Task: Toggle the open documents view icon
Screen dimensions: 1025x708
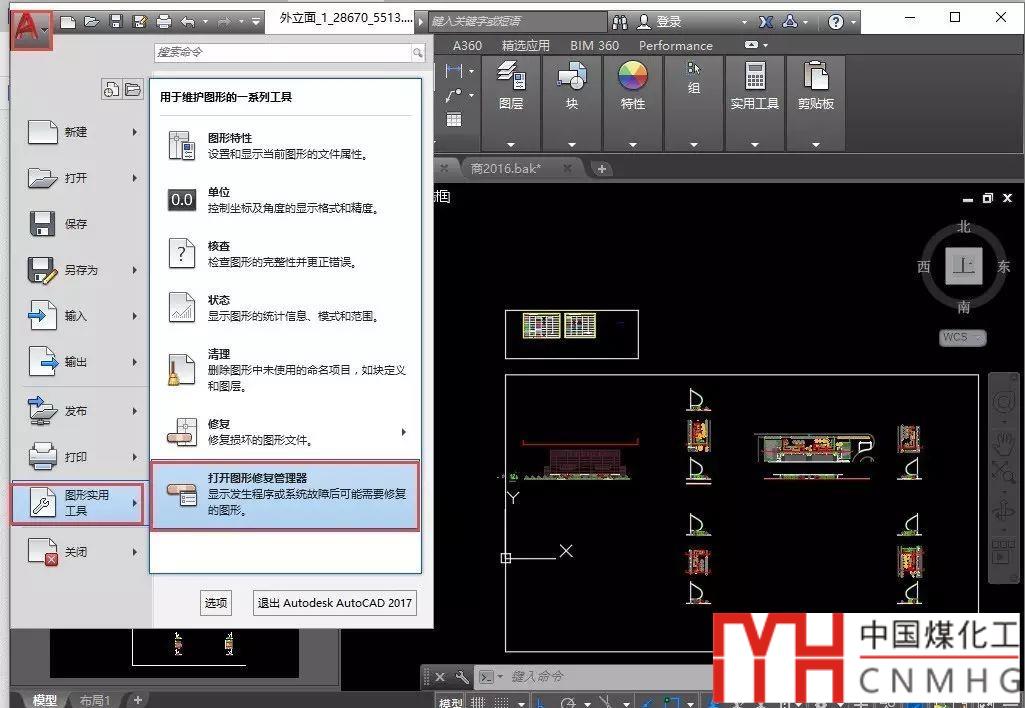Action: click(x=132, y=90)
